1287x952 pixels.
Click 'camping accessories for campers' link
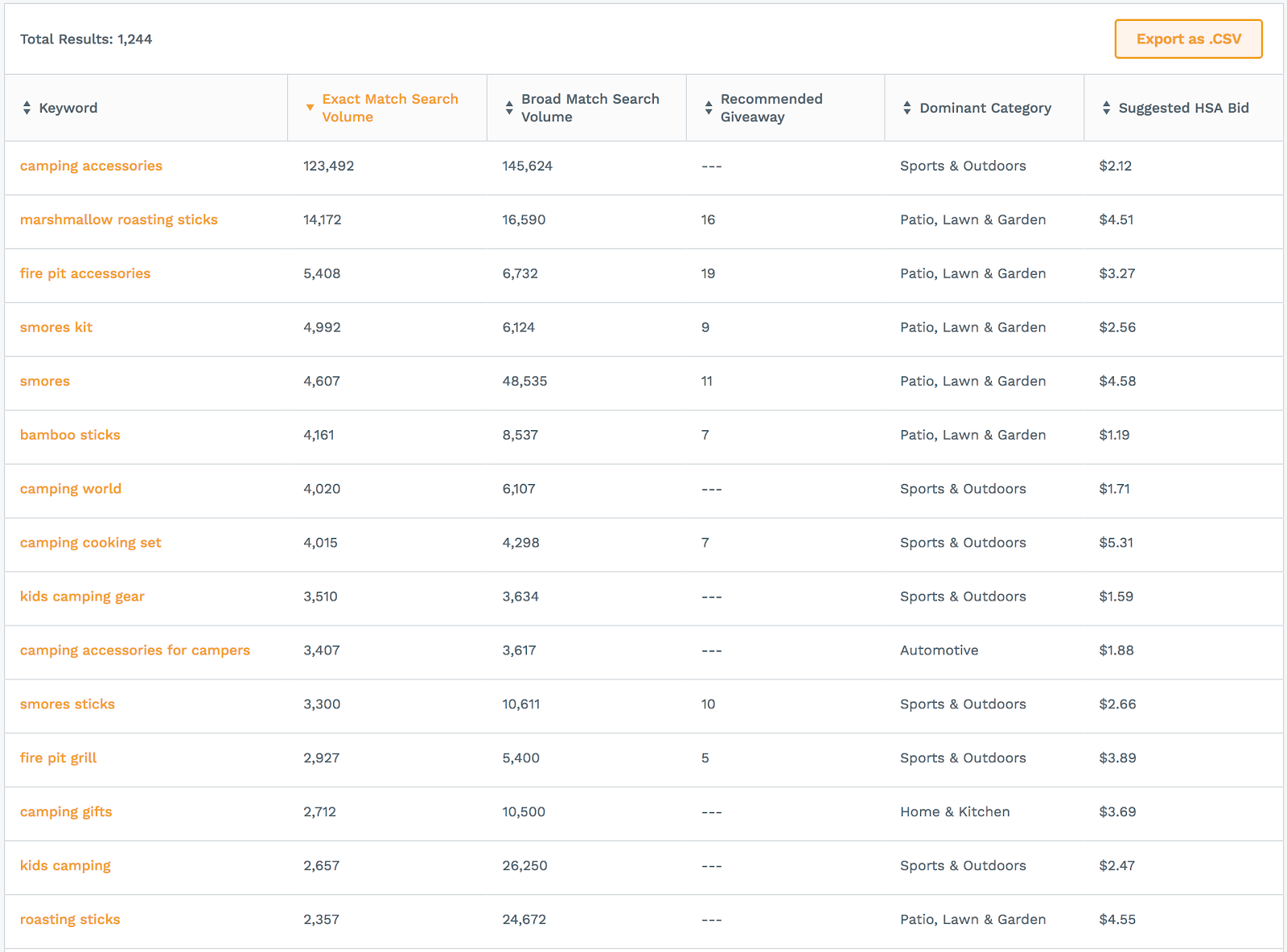pyautogui.click(x=135, y=650)
